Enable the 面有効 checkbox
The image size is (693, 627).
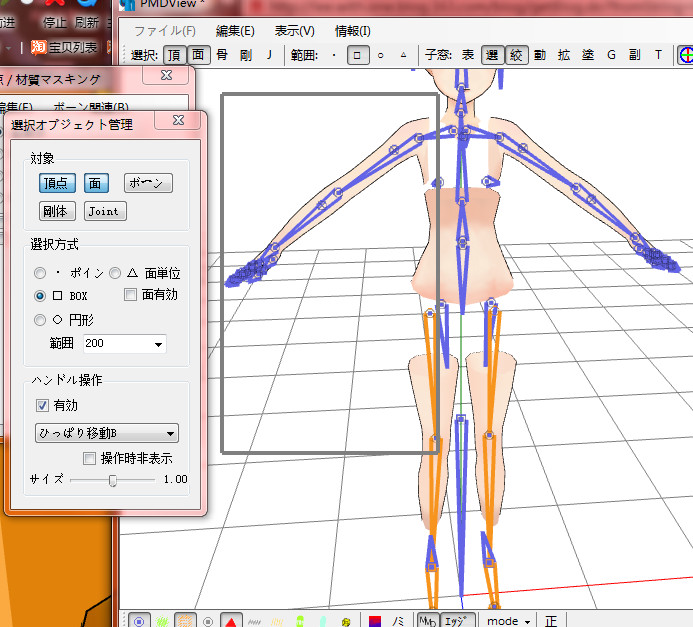point(130,294)
